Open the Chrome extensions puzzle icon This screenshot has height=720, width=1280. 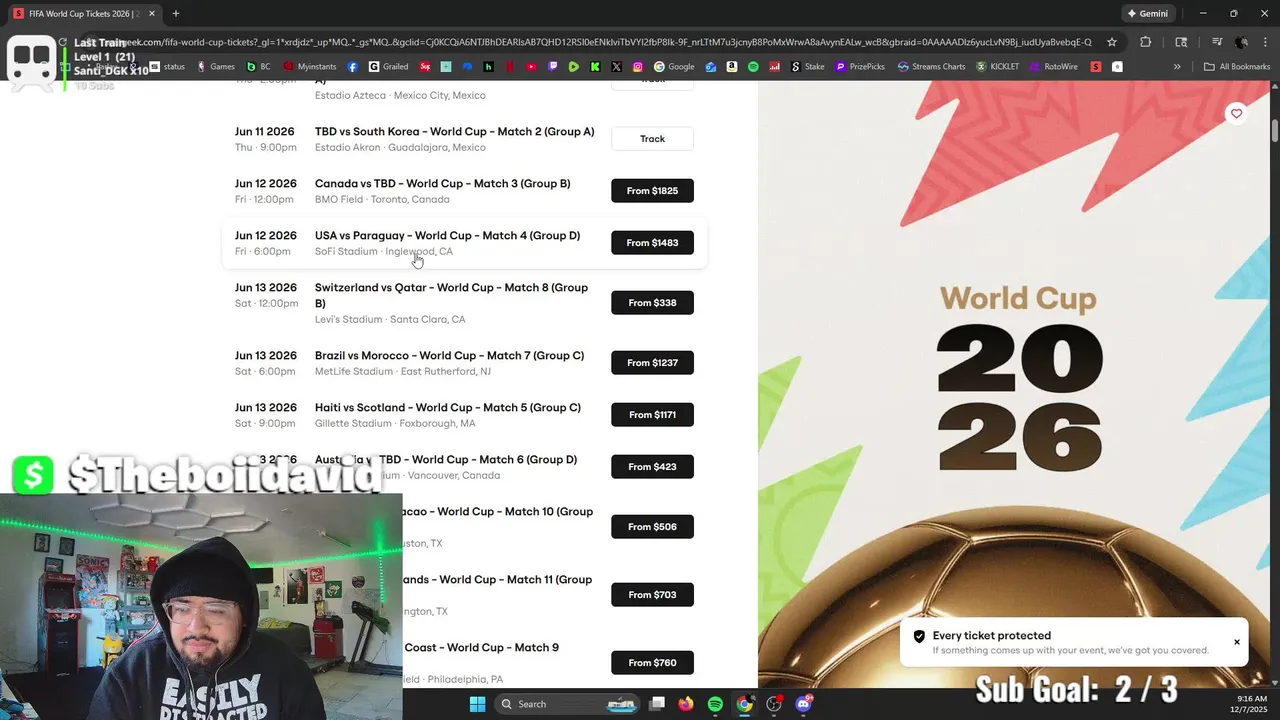coord(1146,42)
